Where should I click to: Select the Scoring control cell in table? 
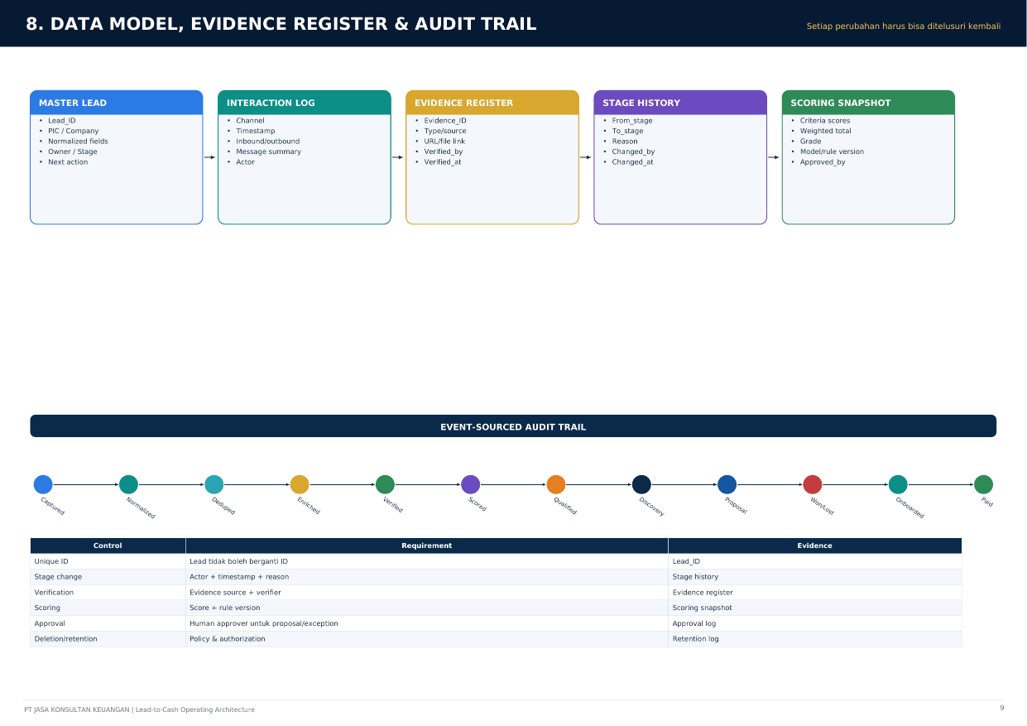coord(107,608)
